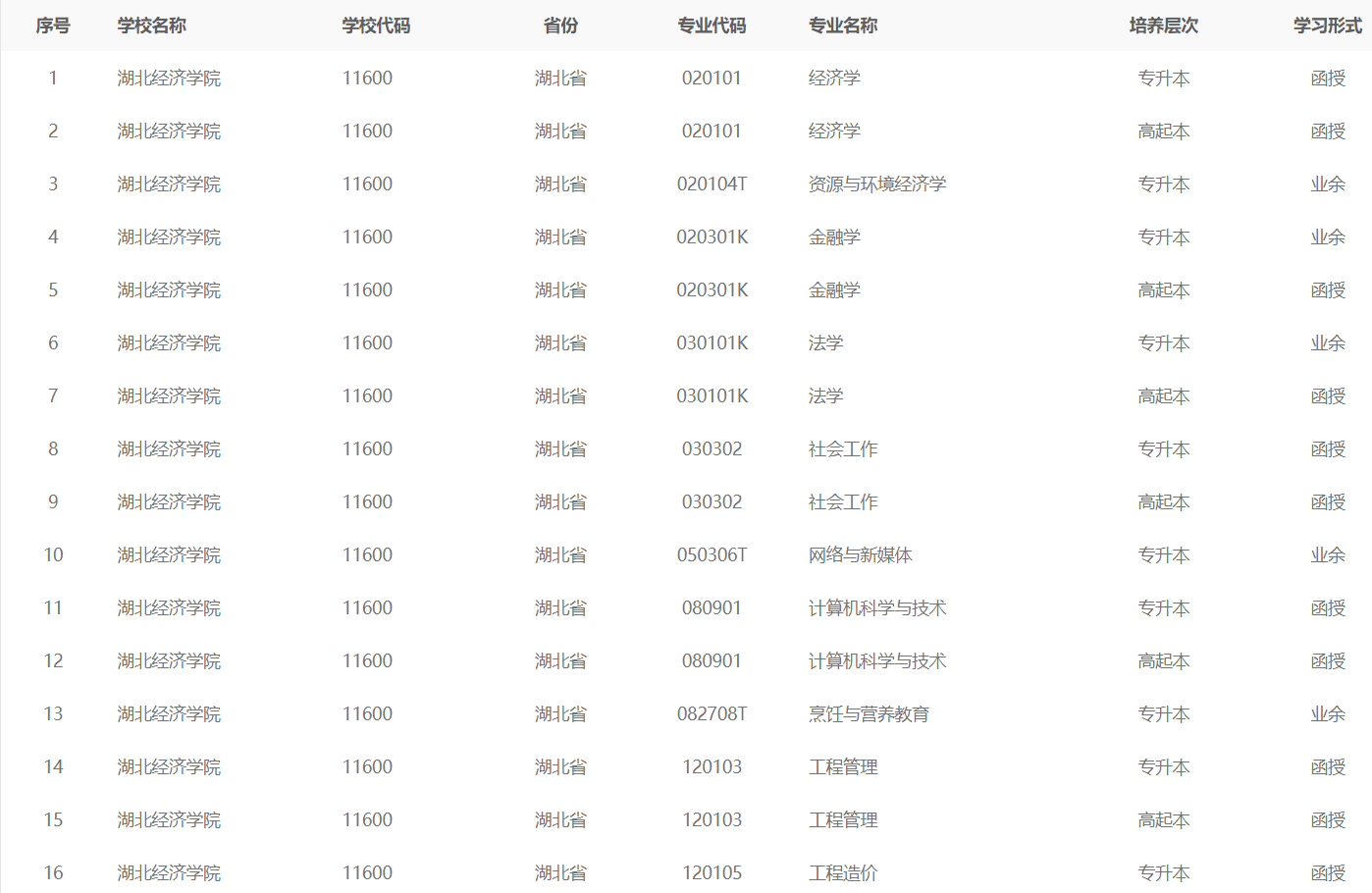
Task: Select 社会工作 in row 8
Action: click(x=843, y=449)
